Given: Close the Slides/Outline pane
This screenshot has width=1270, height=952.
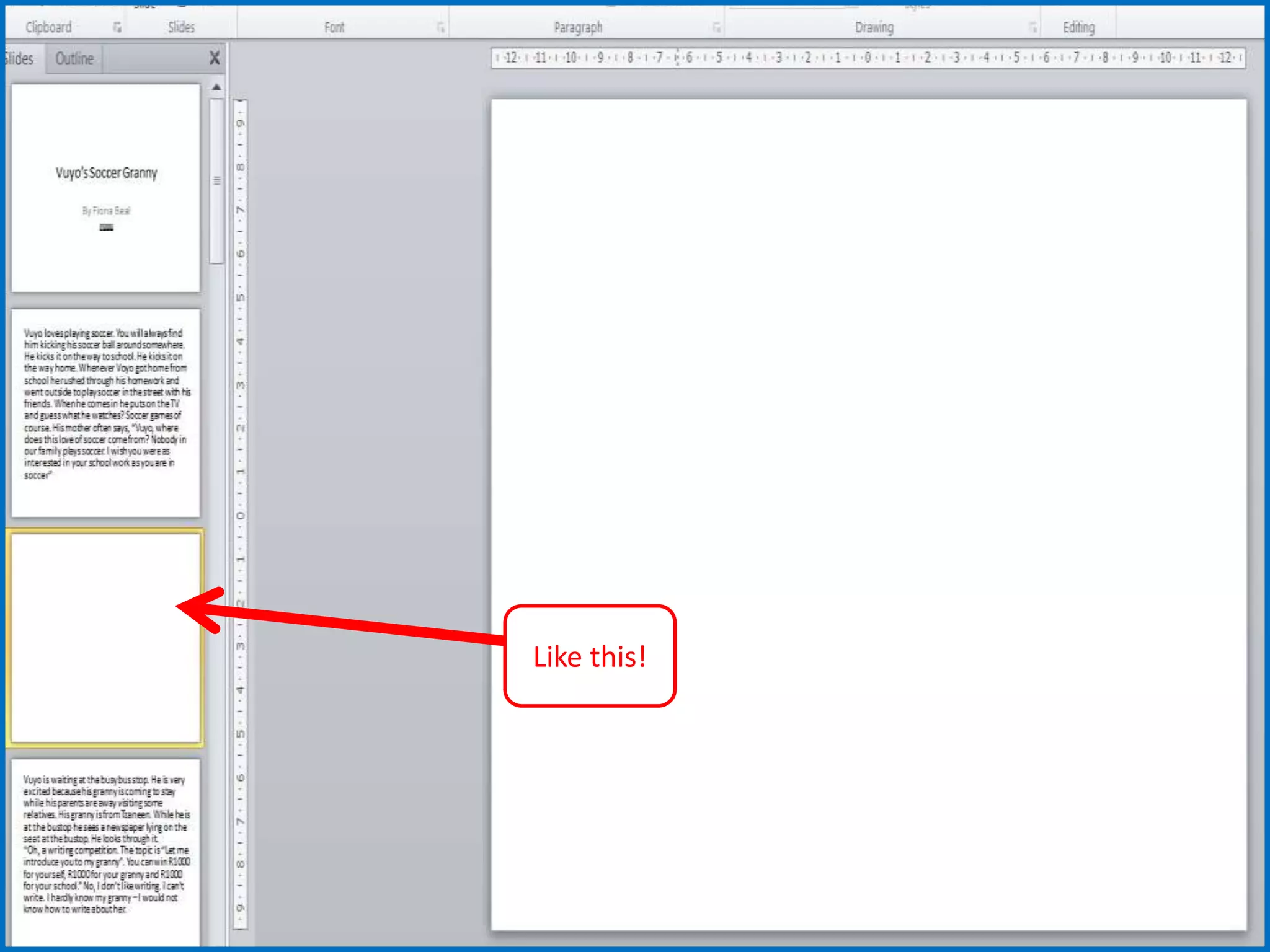Looking at the screenshot, I should pos(215,58).
